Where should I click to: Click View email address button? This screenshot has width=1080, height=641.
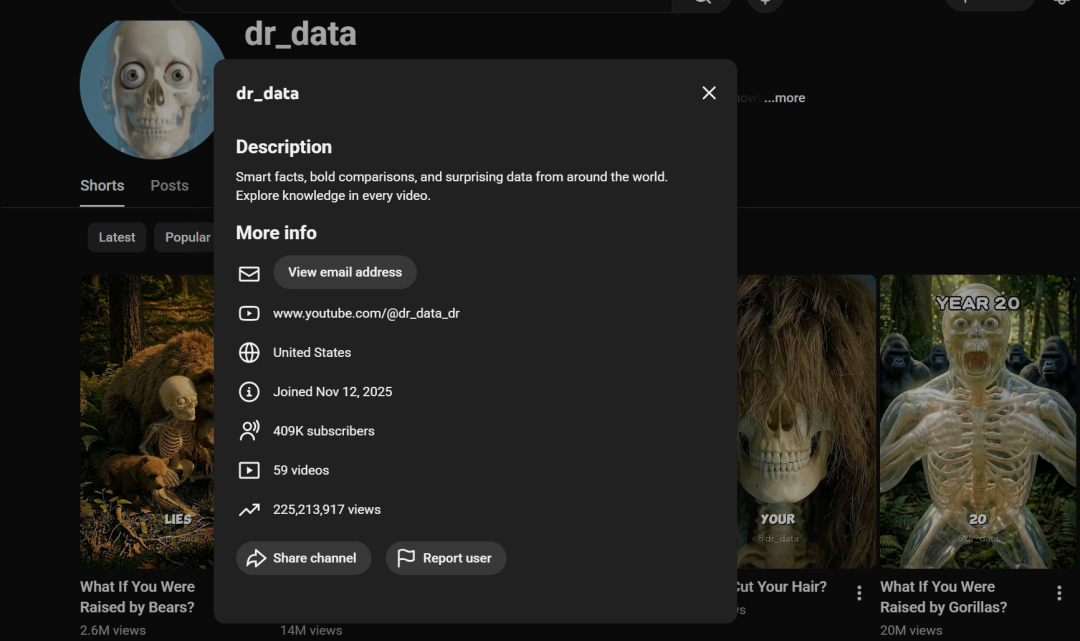tap(345, 272)
